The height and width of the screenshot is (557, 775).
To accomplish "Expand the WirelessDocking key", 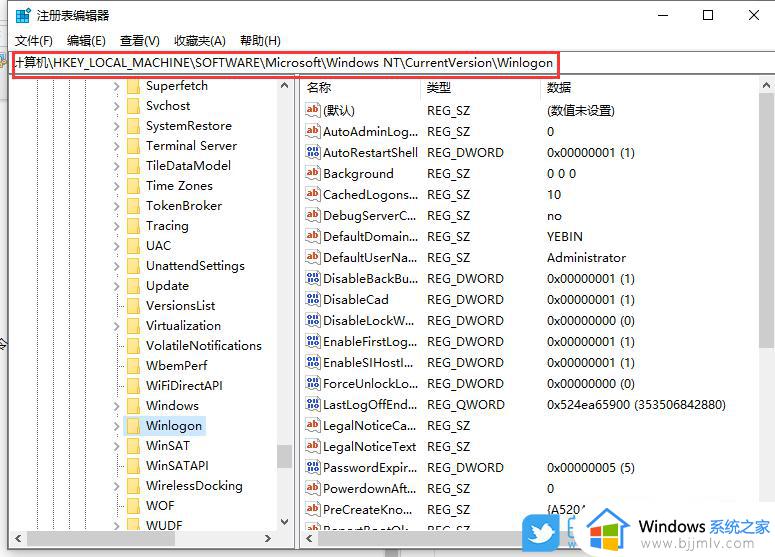I will [x=116, y=486].
